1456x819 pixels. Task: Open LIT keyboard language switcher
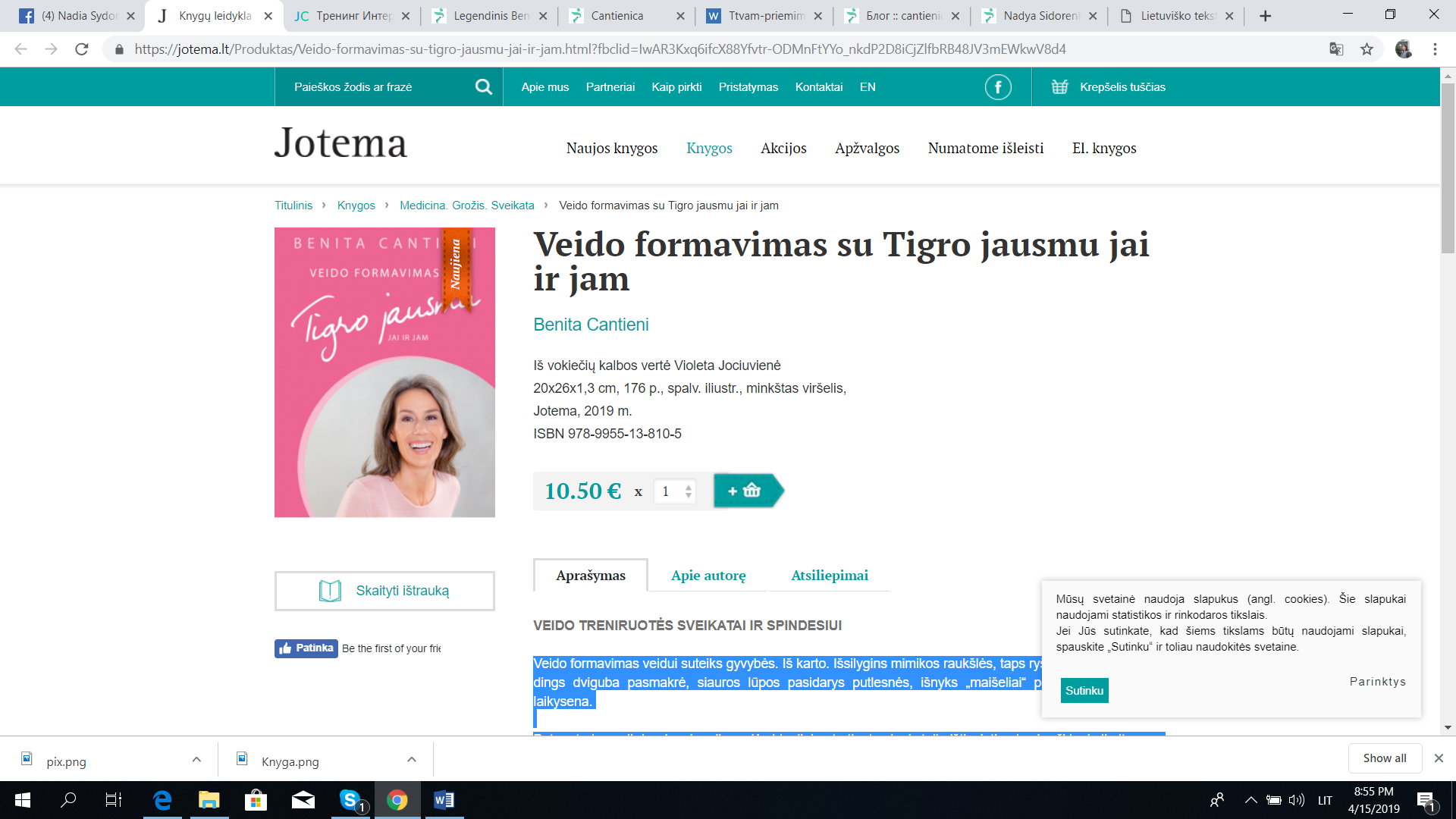(1325, 800)
